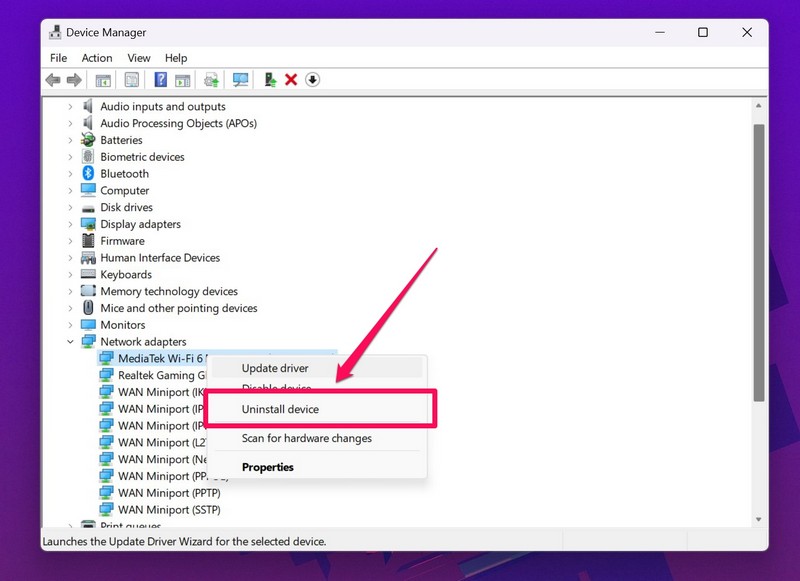
Task: Click the blue Help question-mark toolbar icon
Action: coord(160,80)
